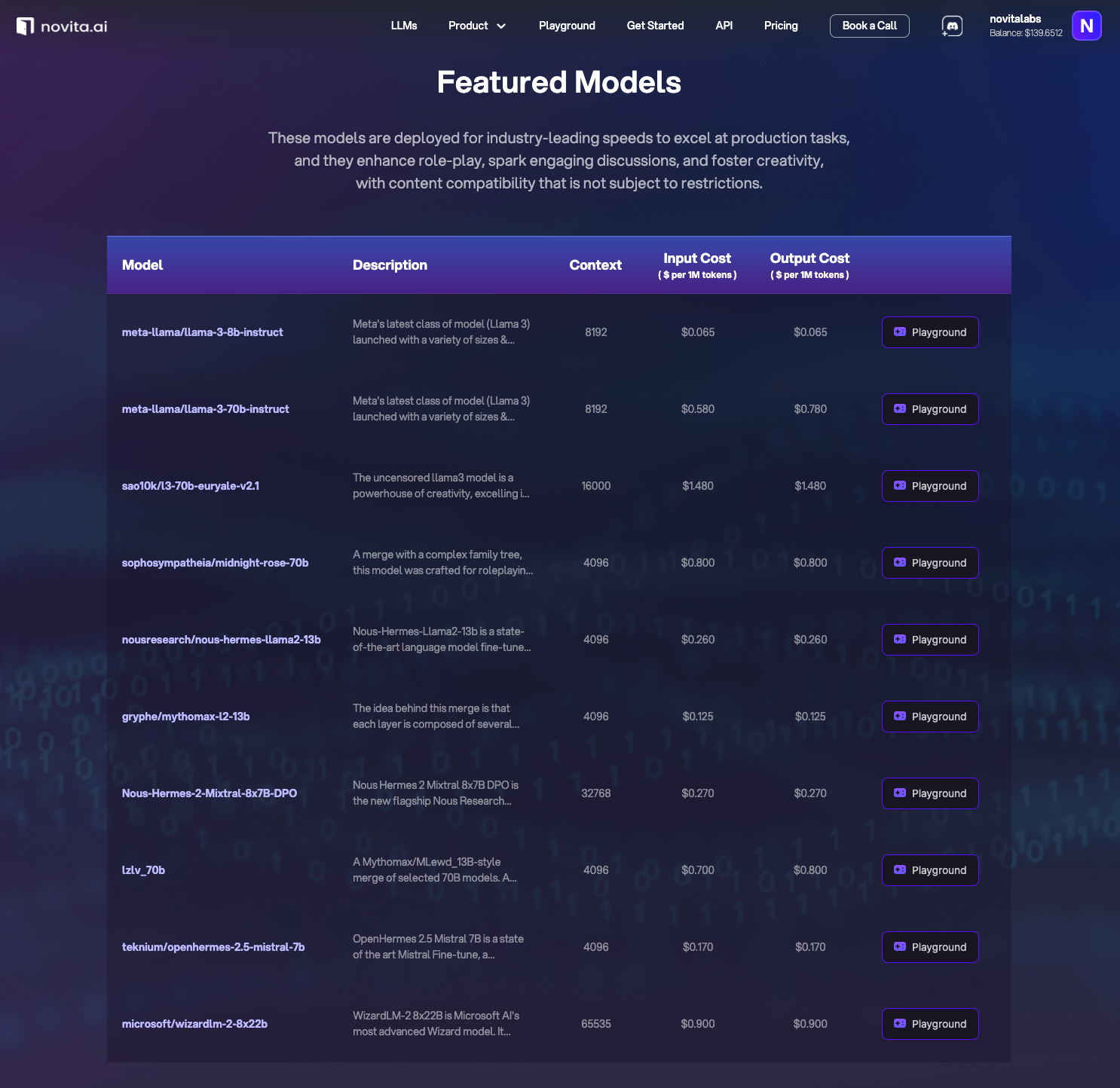
Task: Open the gryphe/mythomax-l2-13b model link
Action: 186,717
